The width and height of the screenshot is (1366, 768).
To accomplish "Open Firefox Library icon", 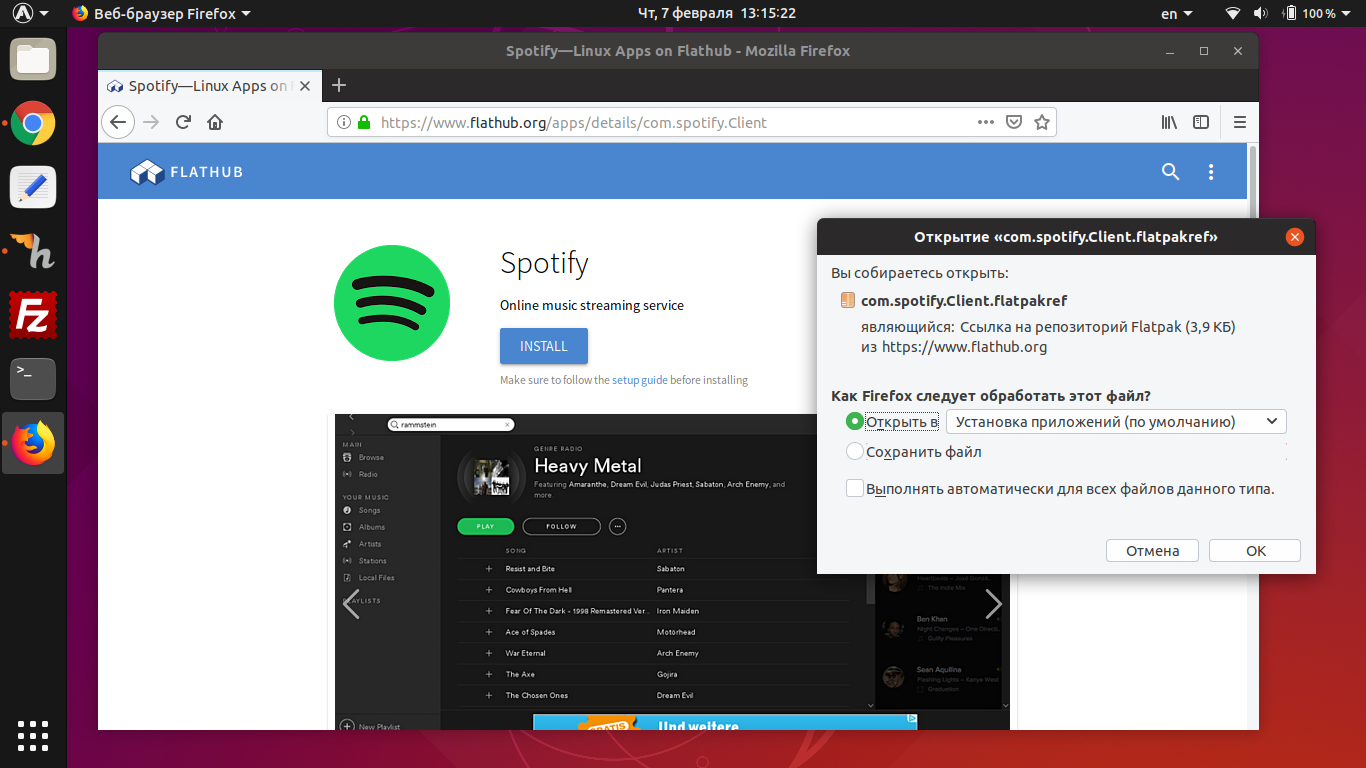I will tap(1169, 122).
